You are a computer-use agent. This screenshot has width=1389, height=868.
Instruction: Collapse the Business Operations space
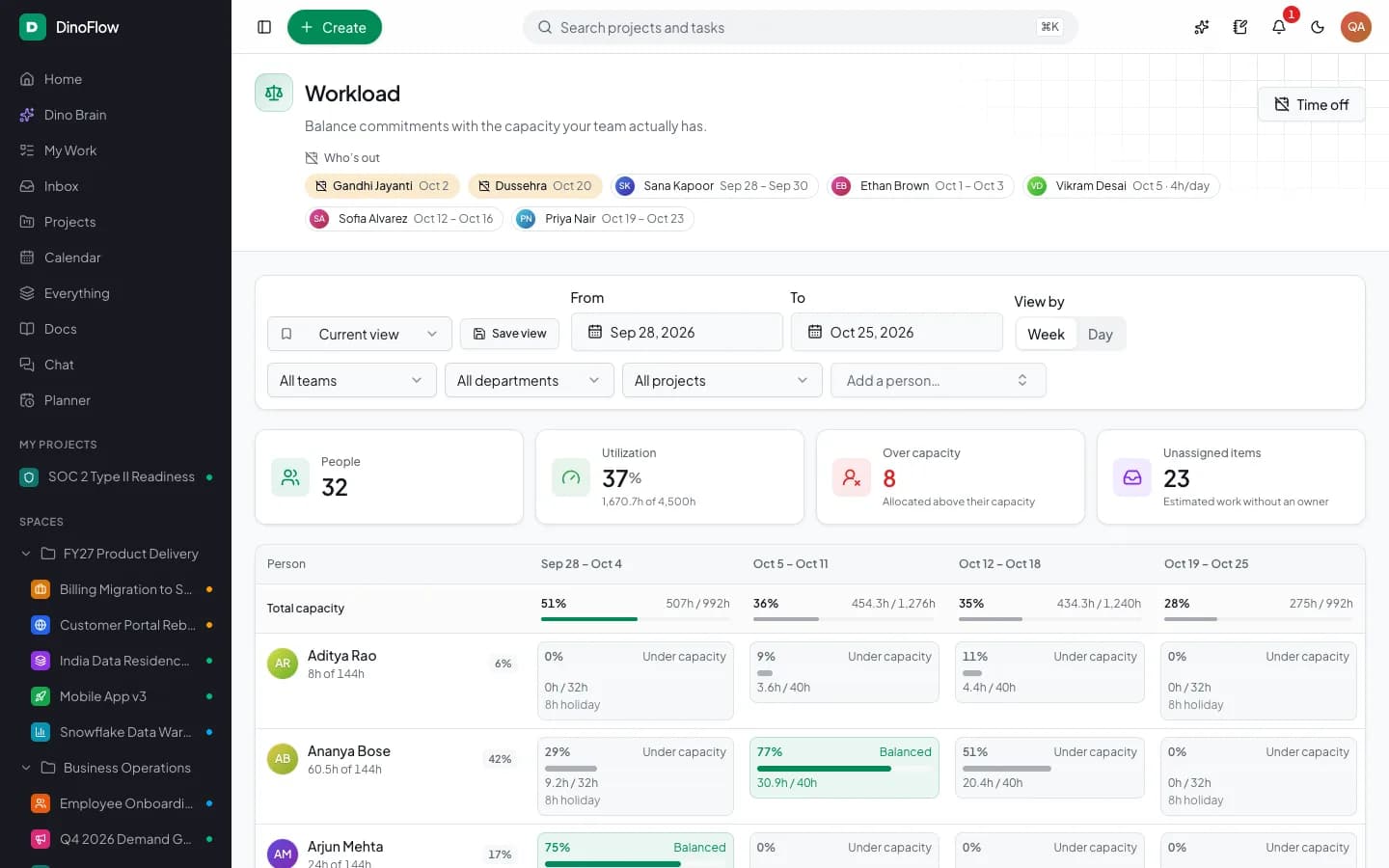tap(26, 768)
